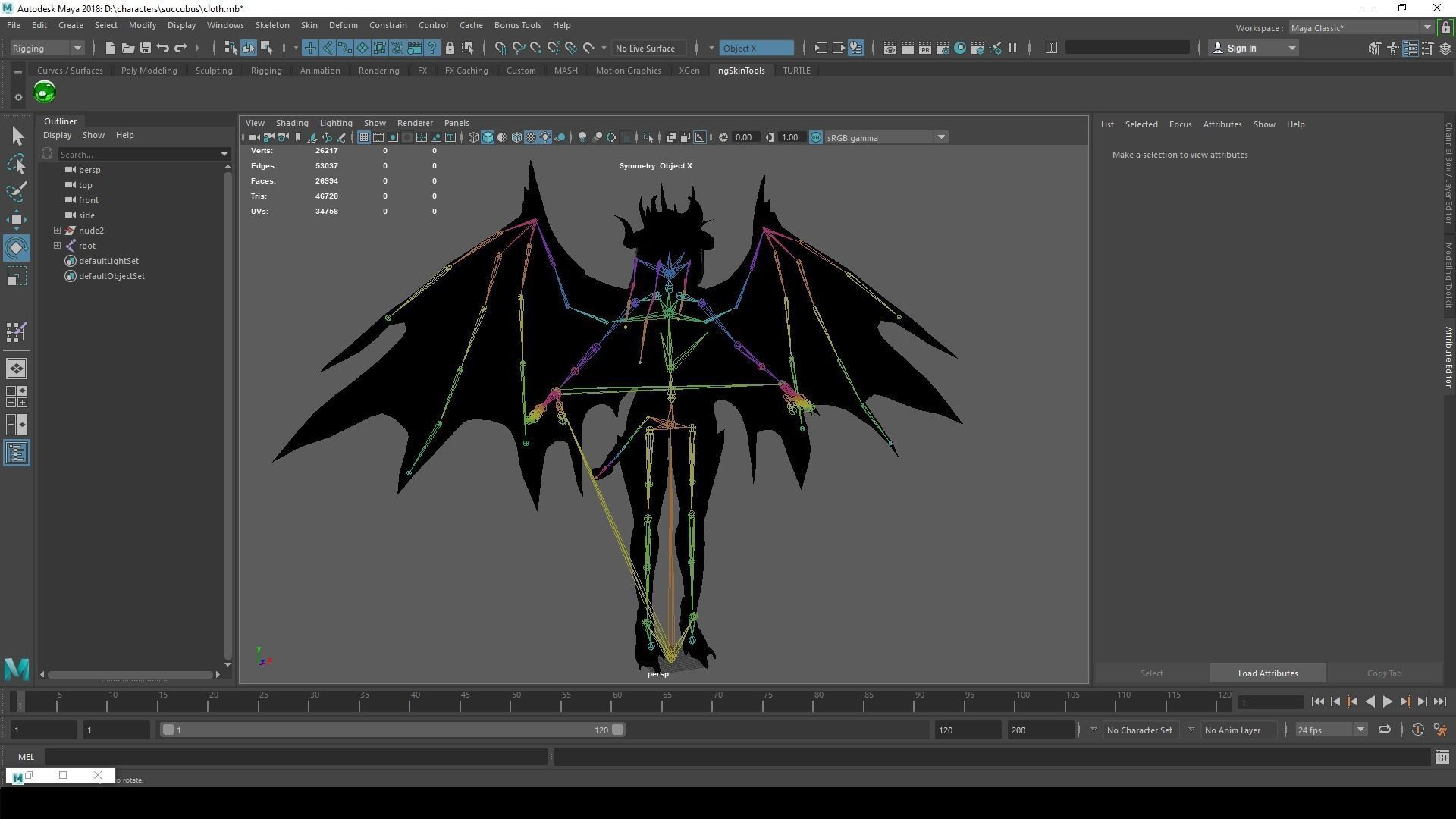1456x819 pixels.
Task: Open the Rigging menu set dropdown
Action: (47, 48)
